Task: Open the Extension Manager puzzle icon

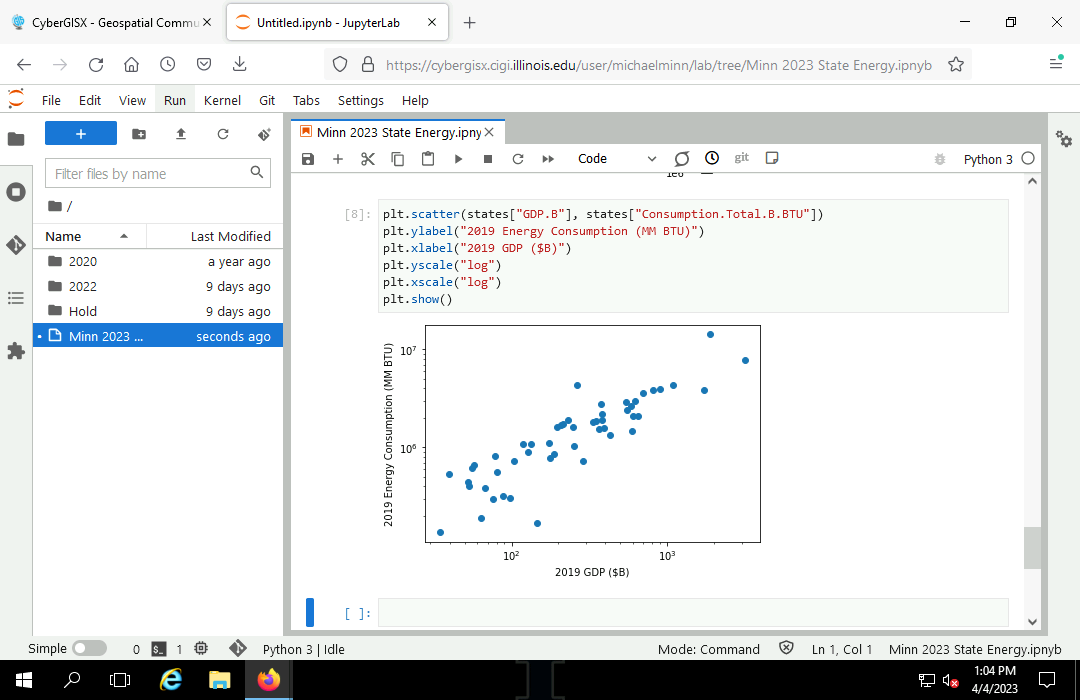Action: coord(16,351)
